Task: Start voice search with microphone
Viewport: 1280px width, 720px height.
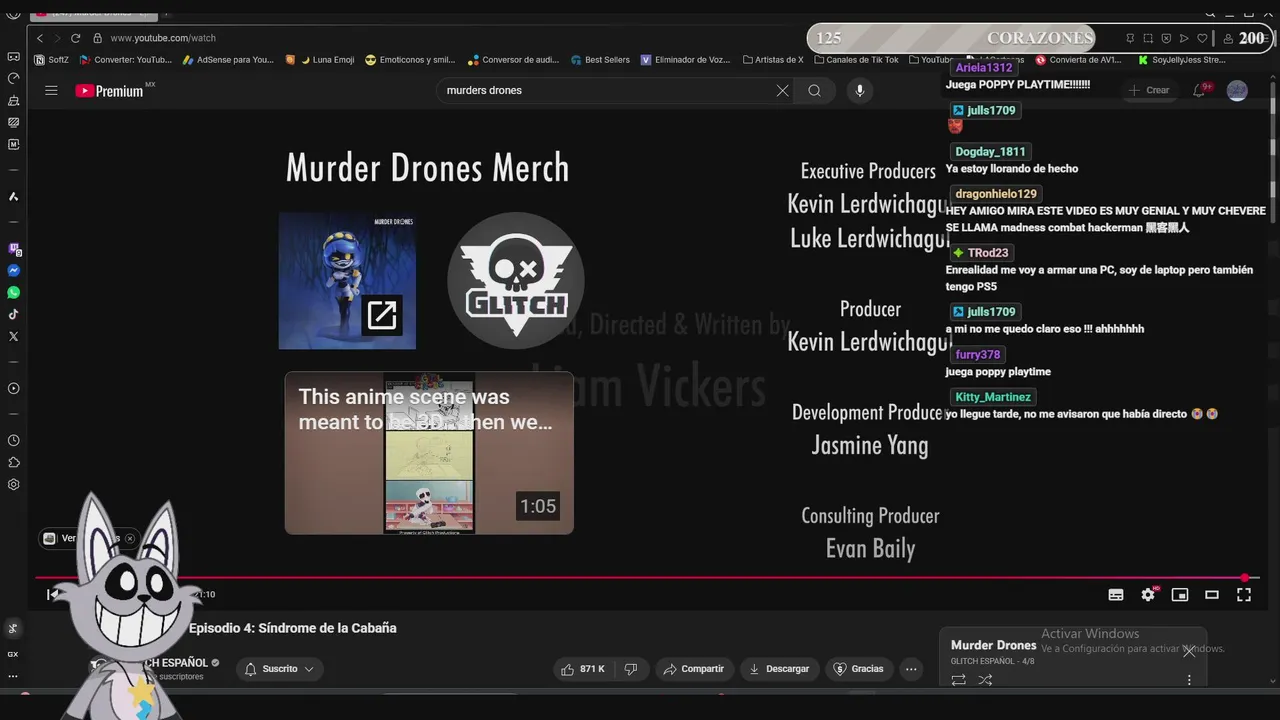Action: click(x=859, y=91)
